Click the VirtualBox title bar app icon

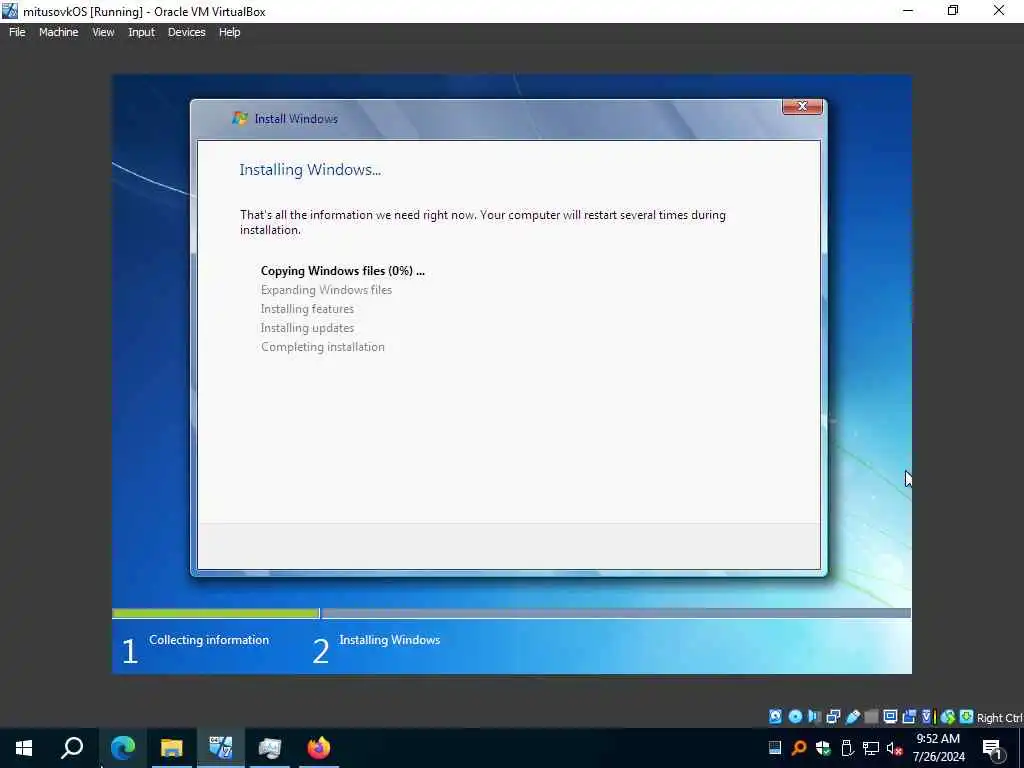10,11
